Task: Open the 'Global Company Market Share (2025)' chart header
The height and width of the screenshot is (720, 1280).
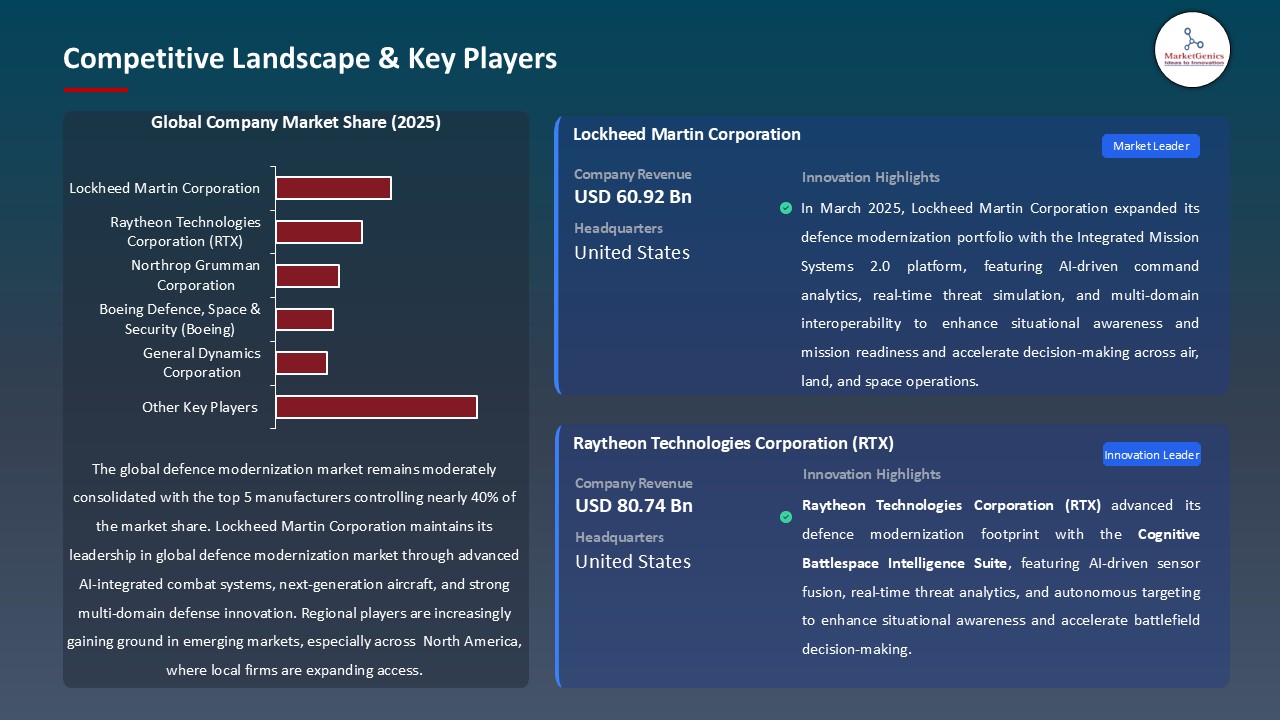Action: [296, 122]
